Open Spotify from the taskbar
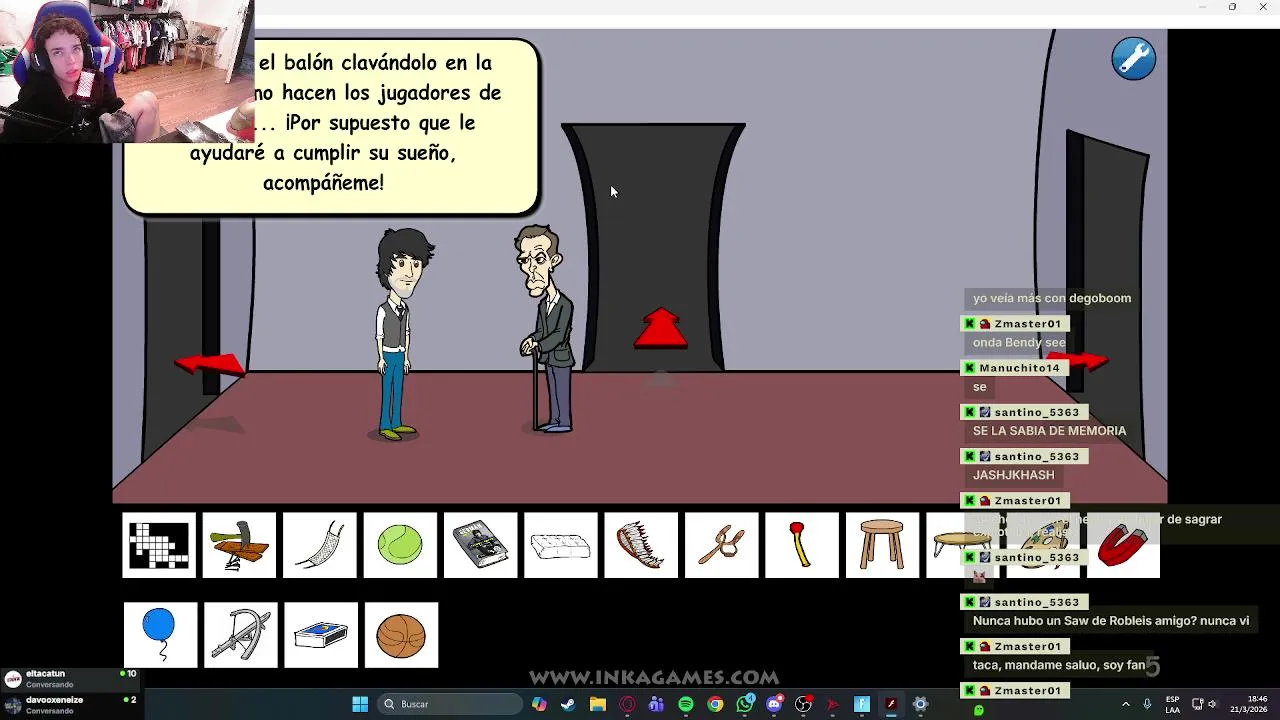The height and width of the screenshot is (720, 1280). (x=686, y=704)
